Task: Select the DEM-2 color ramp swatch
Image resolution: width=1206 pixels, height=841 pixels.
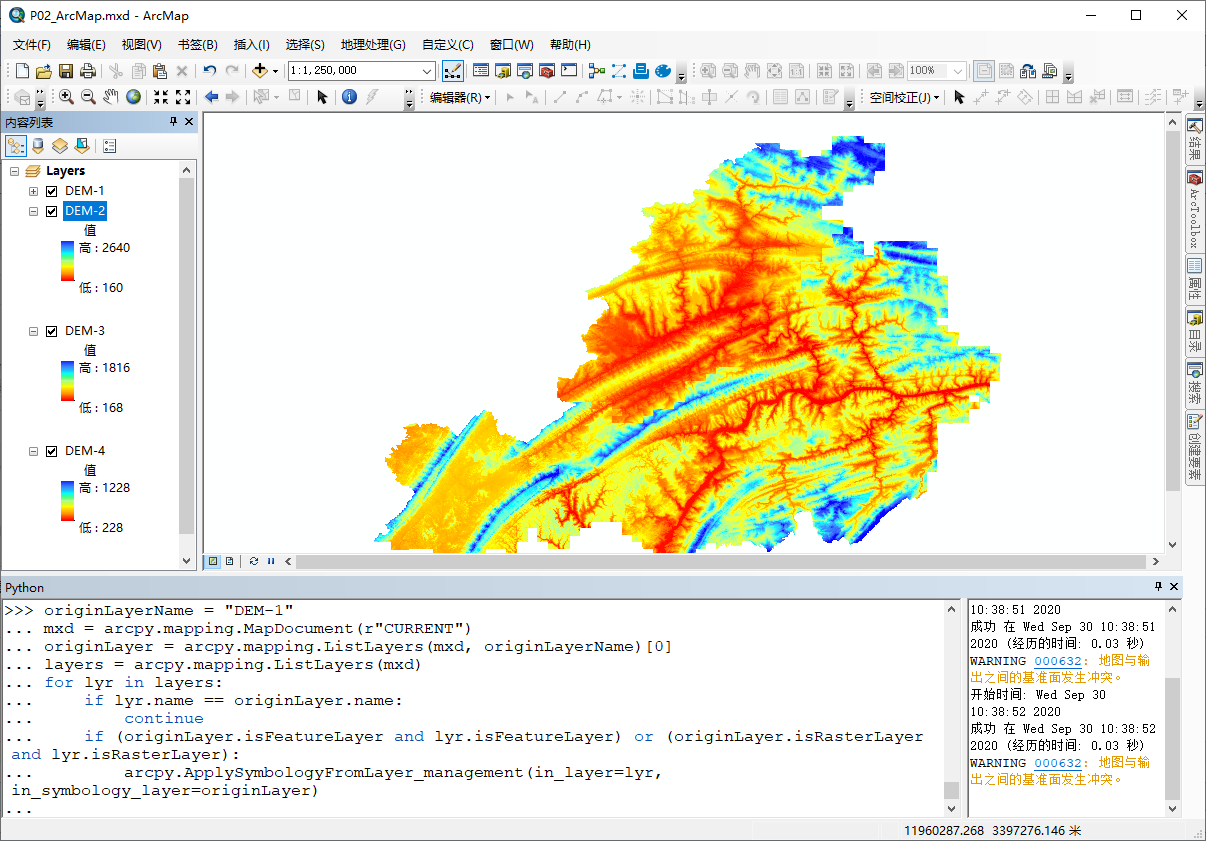Action: point(68,261)
